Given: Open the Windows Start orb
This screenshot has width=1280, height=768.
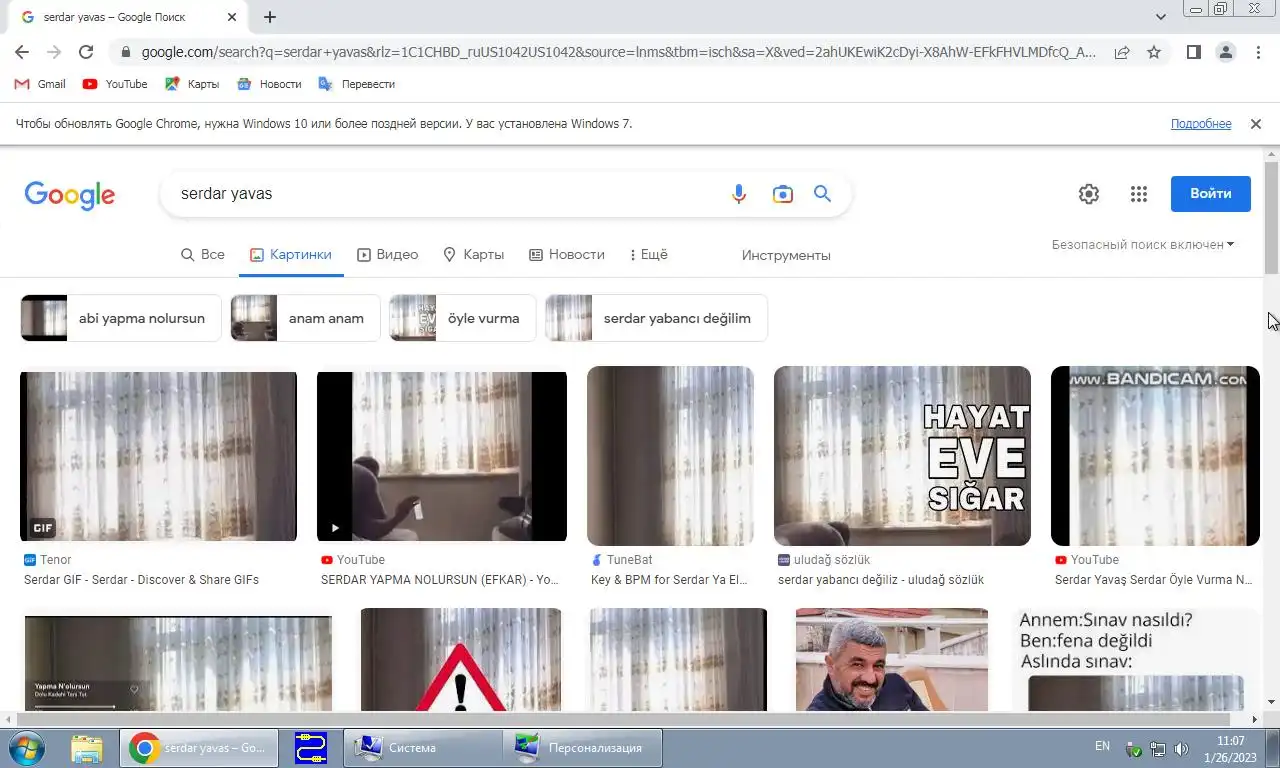Looking at the screenshot, I should (25, 747).
